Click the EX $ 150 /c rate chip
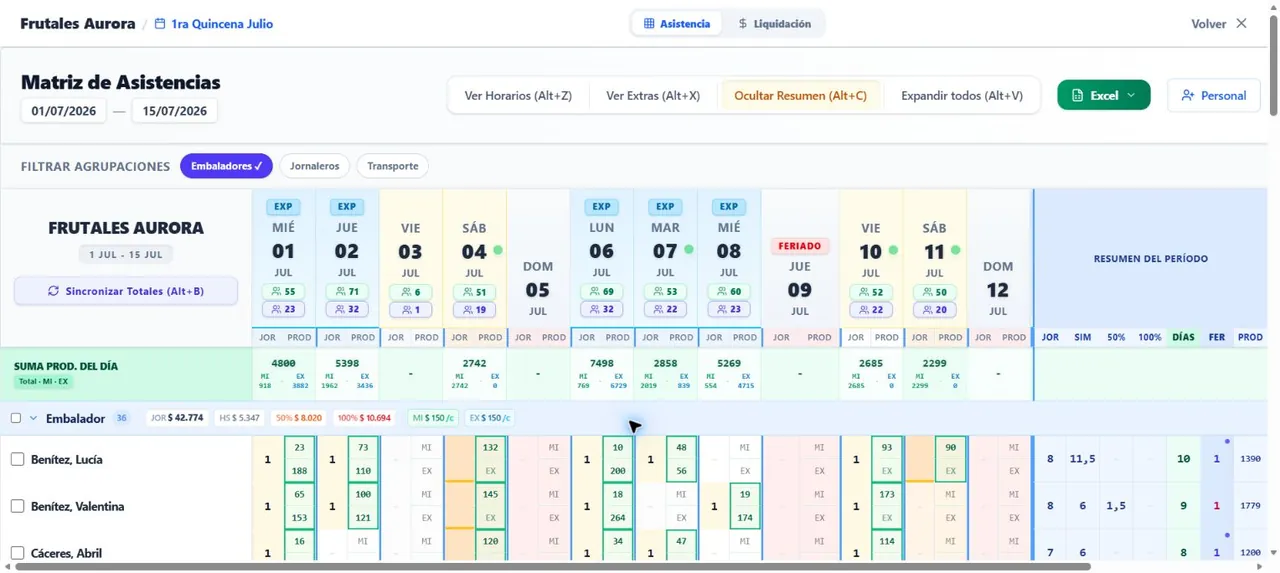This screenshot has width=1280, height=573. coord(491,418)
